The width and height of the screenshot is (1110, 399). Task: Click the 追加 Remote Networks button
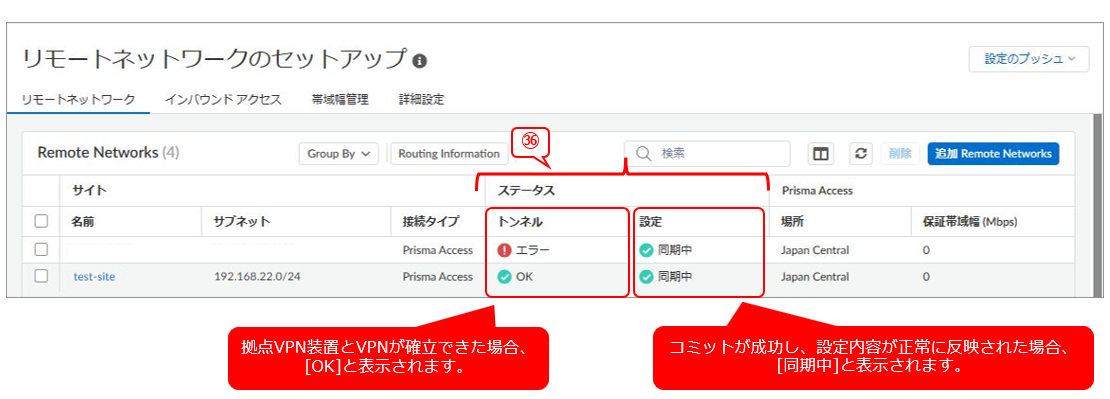tap(993, 154)
